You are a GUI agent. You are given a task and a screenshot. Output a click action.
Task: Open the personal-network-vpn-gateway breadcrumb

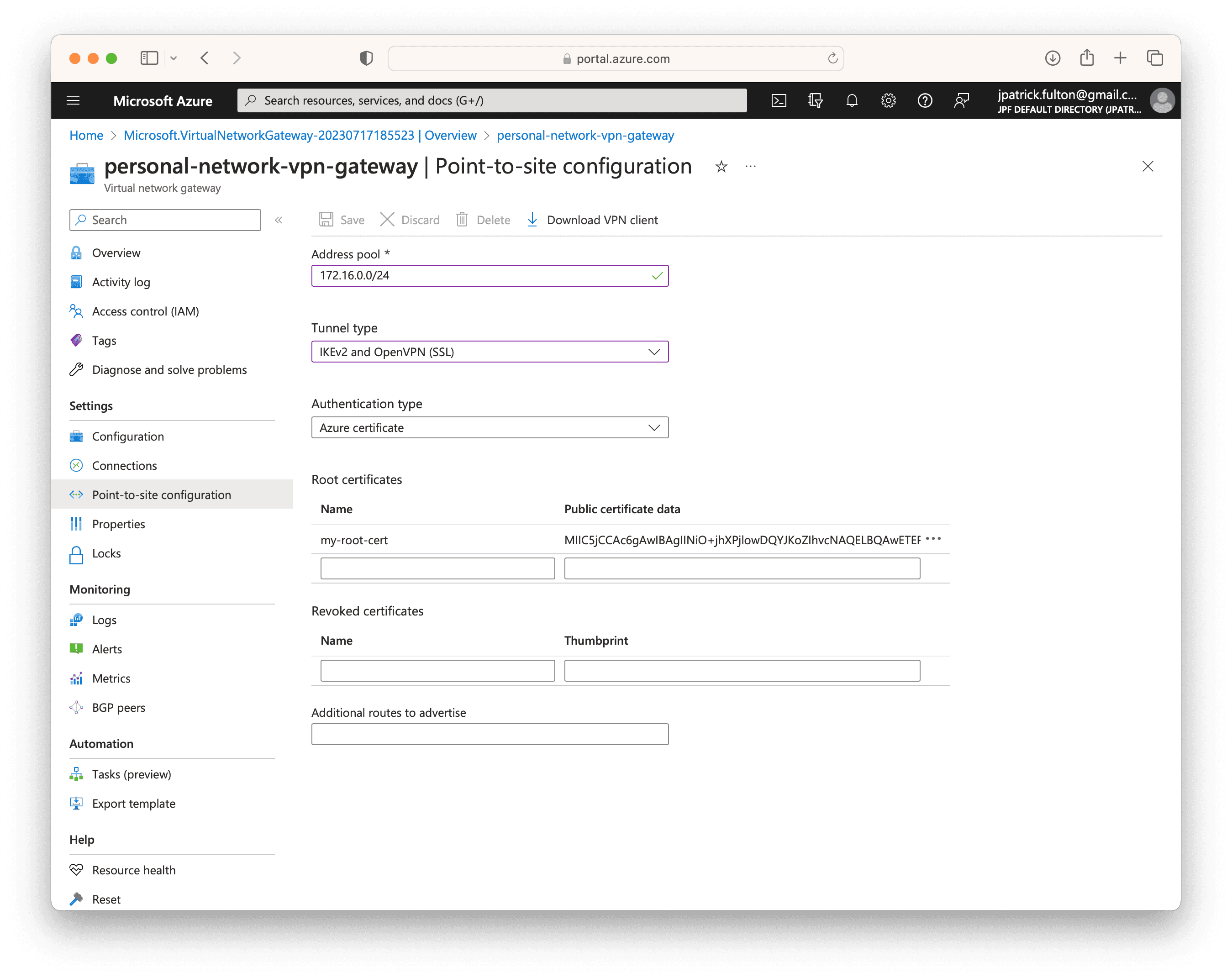coord(585,136)
